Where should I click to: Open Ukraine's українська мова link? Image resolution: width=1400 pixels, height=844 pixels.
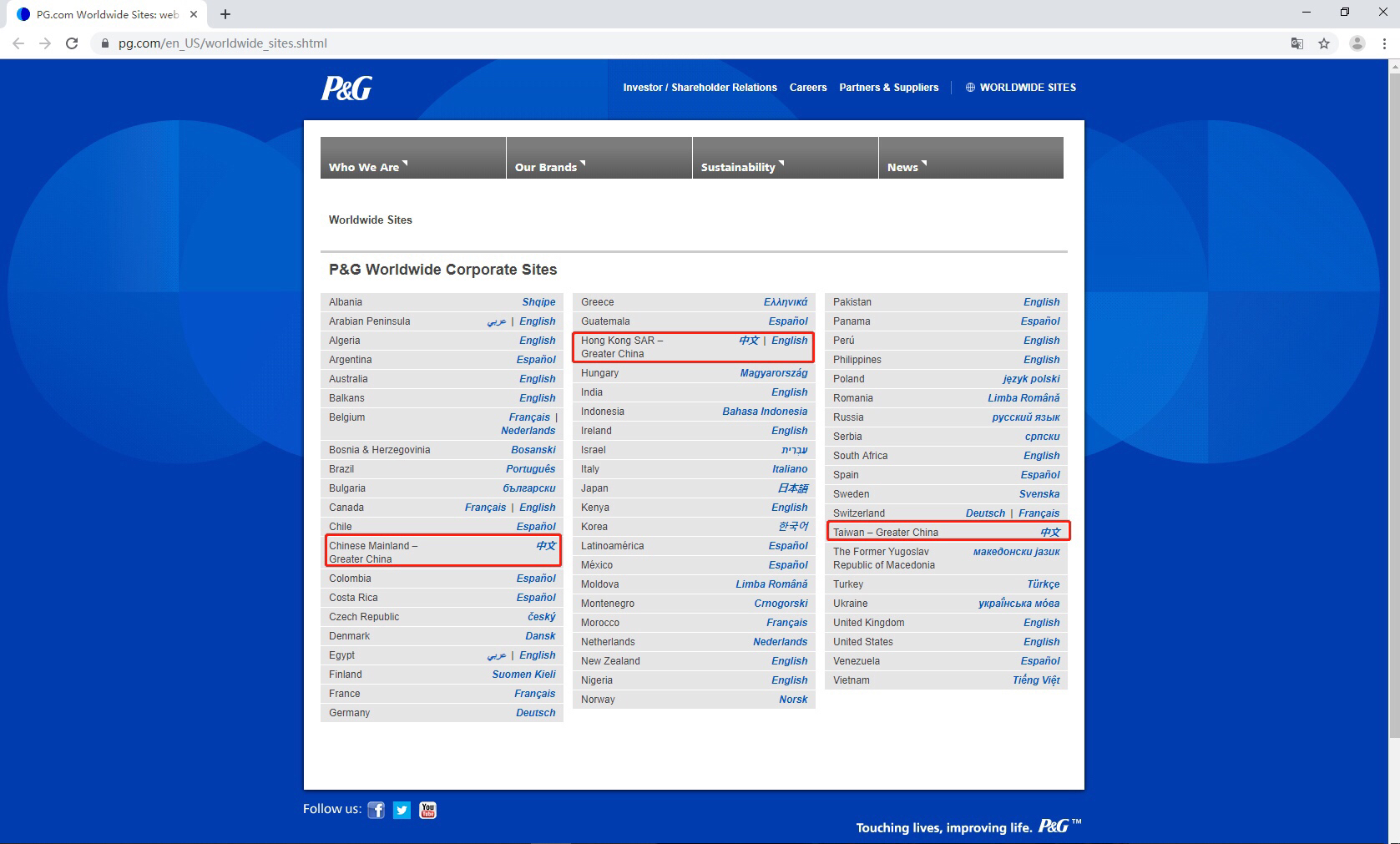point(1018,604)
